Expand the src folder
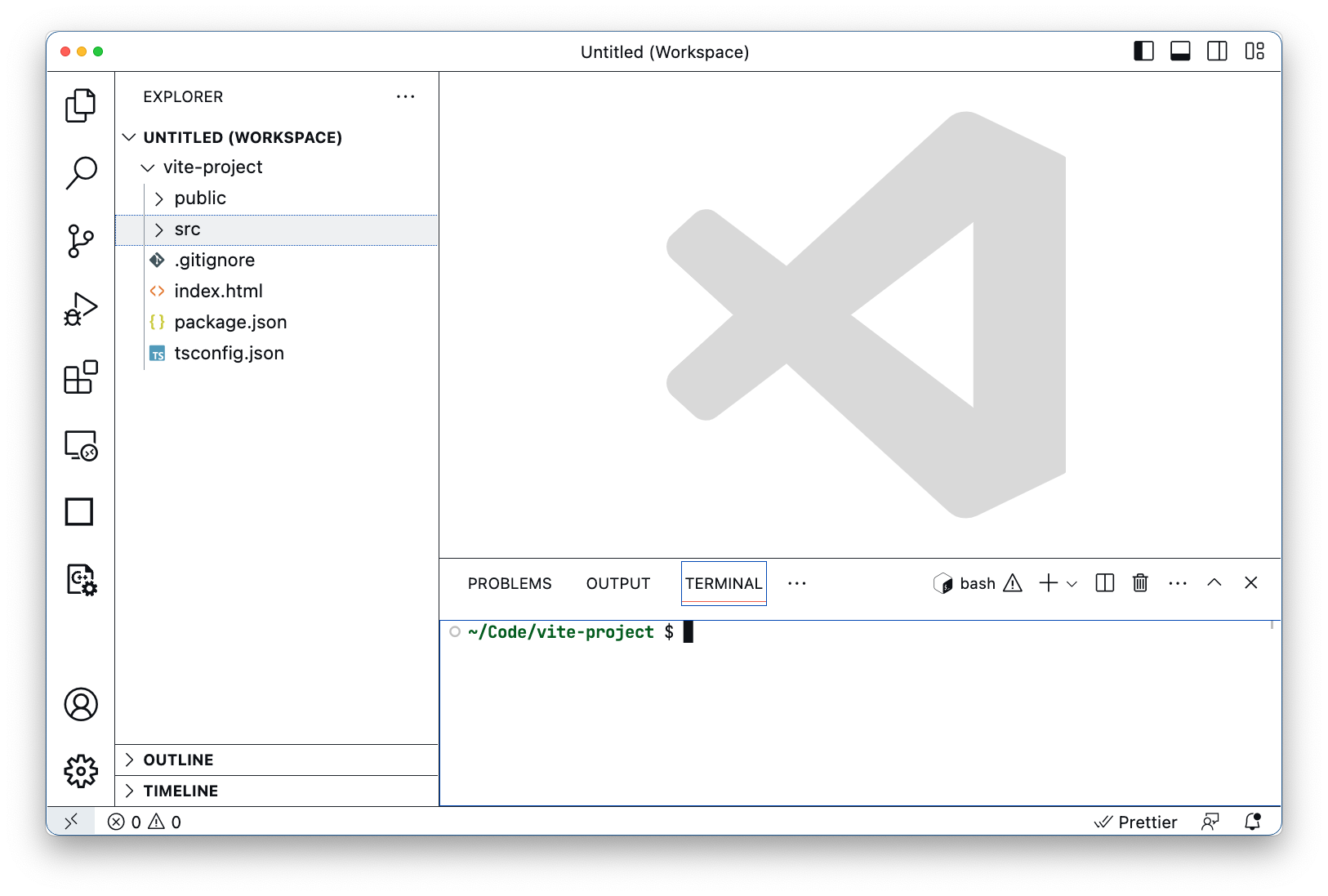 [x=187, y=230]
